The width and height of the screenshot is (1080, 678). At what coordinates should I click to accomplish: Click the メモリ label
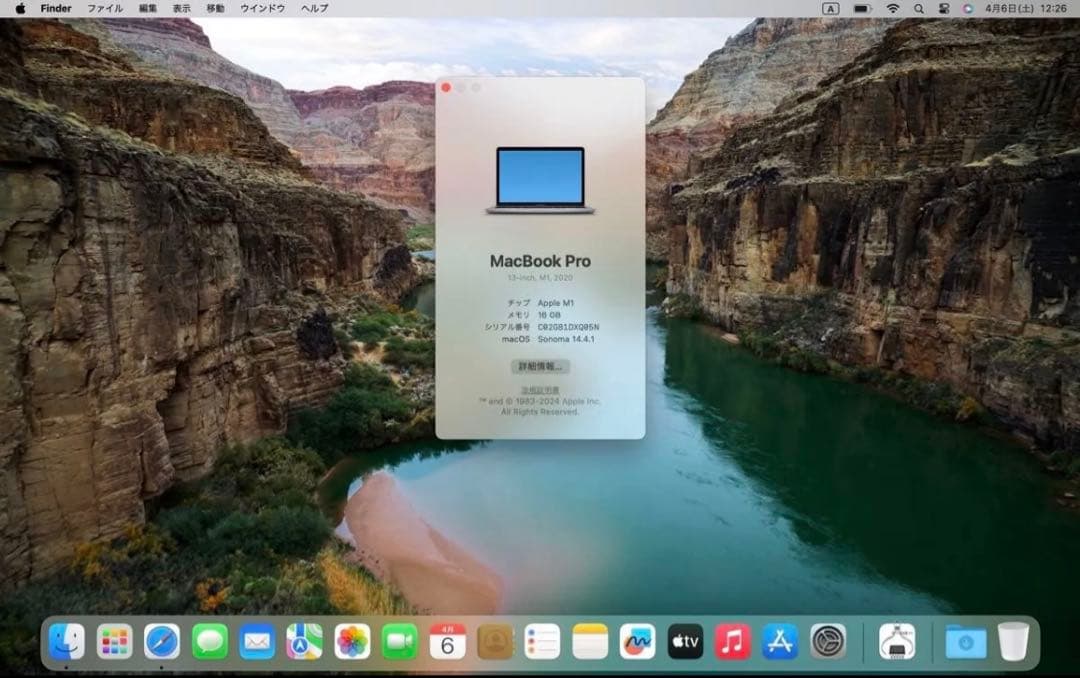click(519, 315)
